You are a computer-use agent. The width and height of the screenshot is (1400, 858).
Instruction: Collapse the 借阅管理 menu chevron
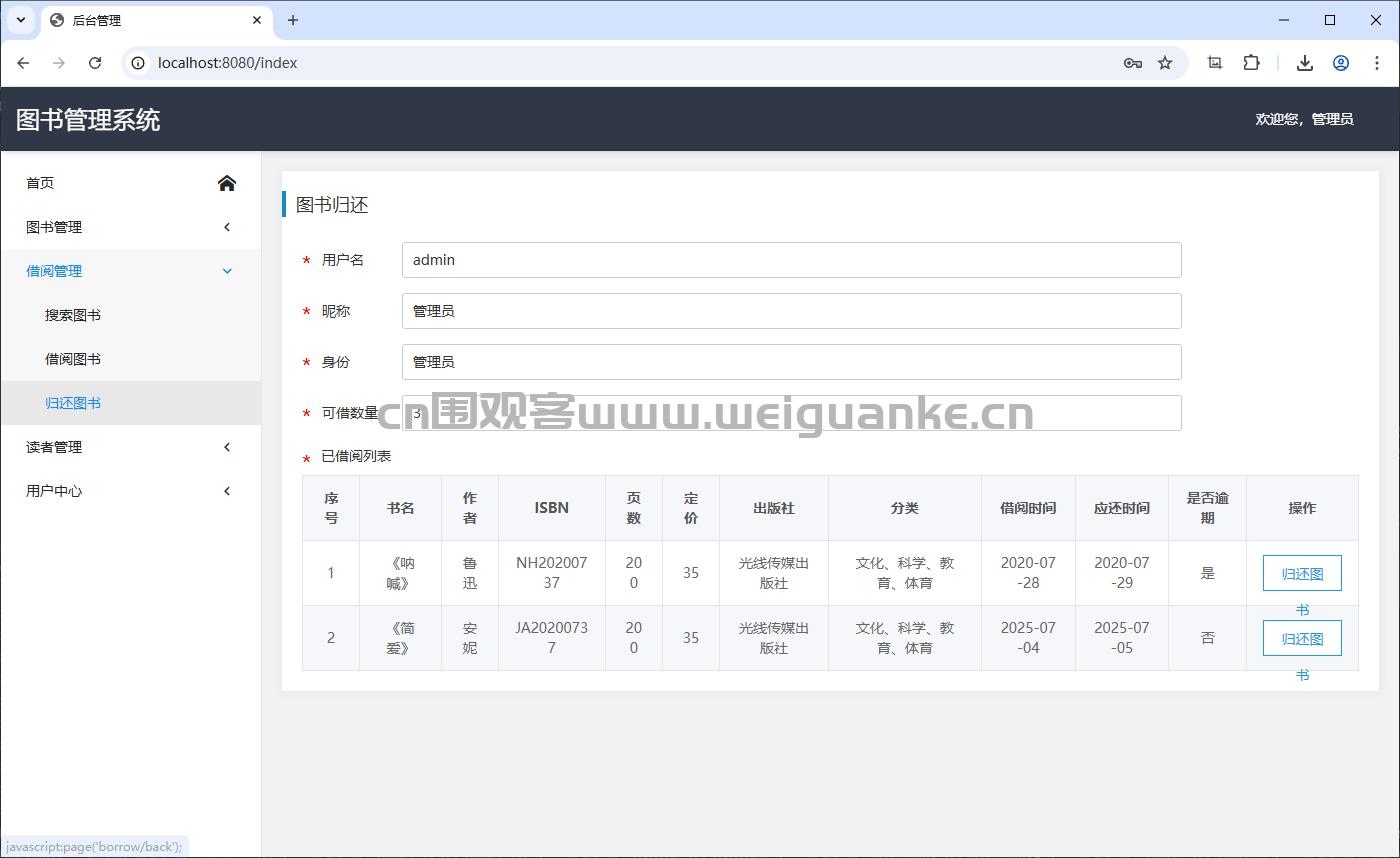227,271
